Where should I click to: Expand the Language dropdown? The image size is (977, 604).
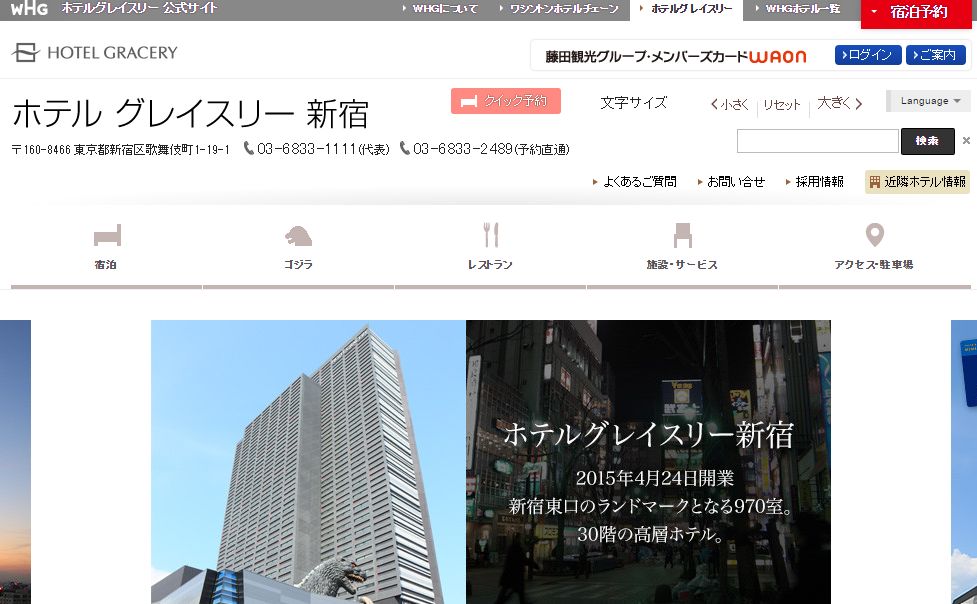click(930, 101)
